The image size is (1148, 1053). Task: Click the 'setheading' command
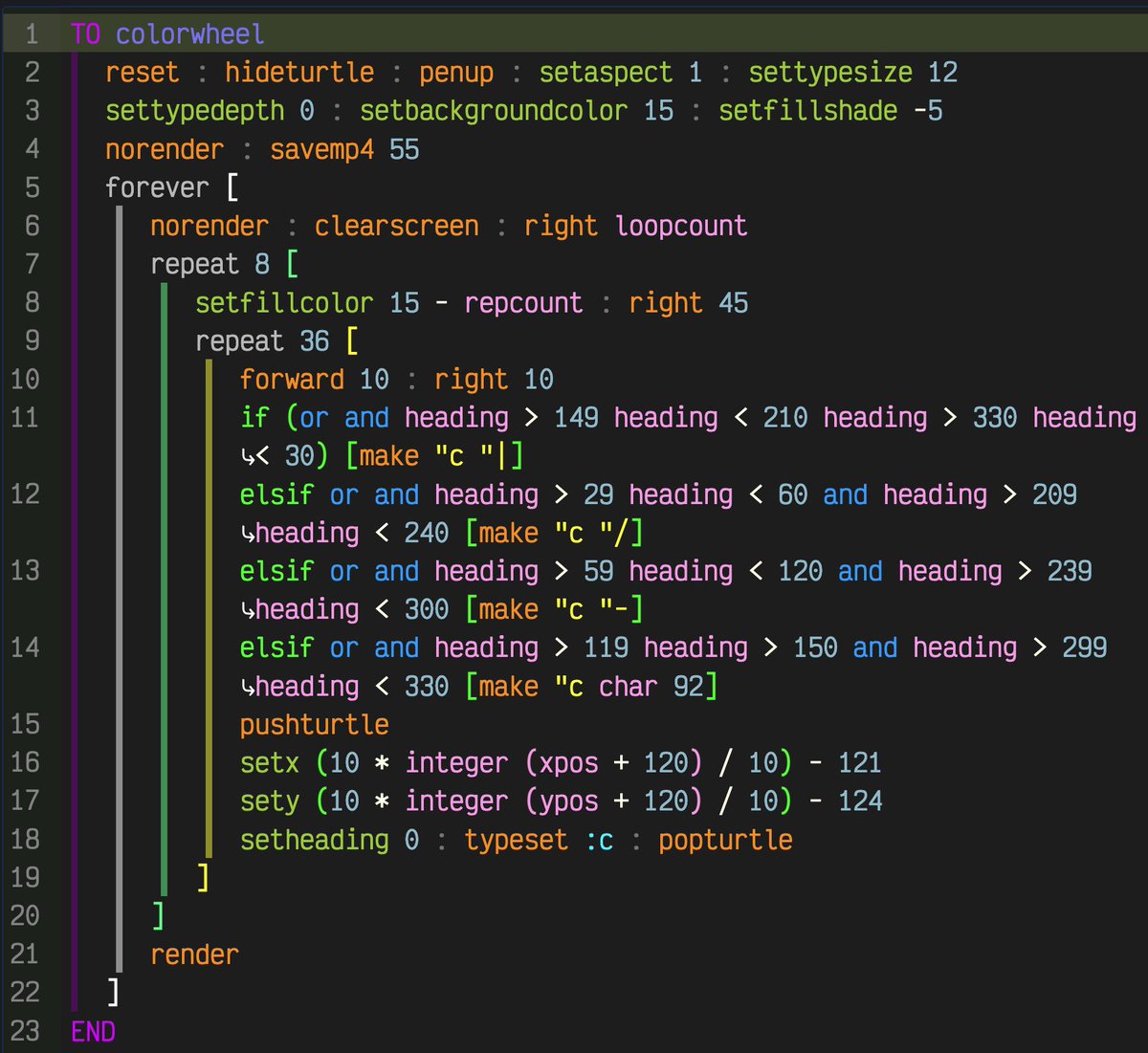315,840
